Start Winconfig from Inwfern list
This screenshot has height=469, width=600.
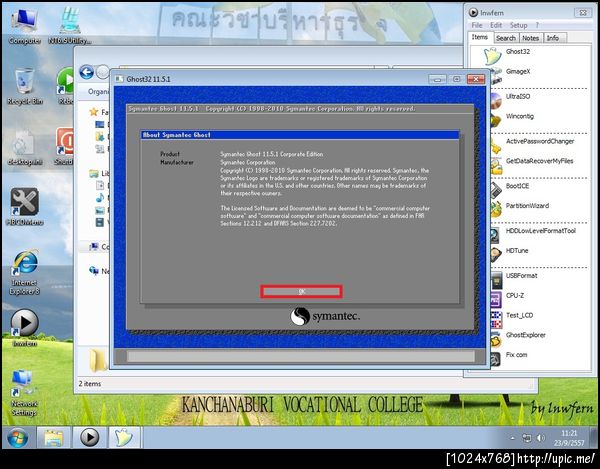(520, 116)
